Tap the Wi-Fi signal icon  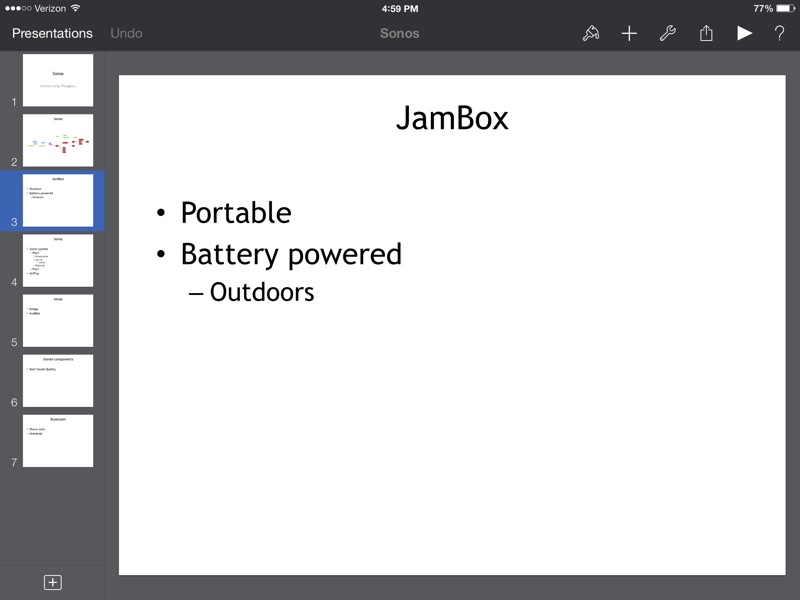click(x=75, y=8)
